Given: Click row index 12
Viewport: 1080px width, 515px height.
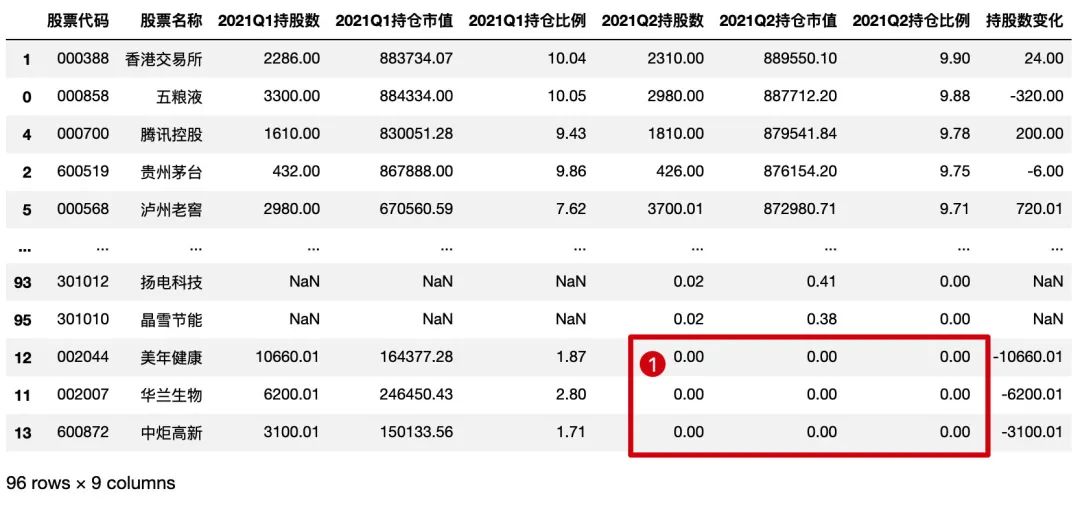Looking at the screenshot, I should tap(23, 357).
